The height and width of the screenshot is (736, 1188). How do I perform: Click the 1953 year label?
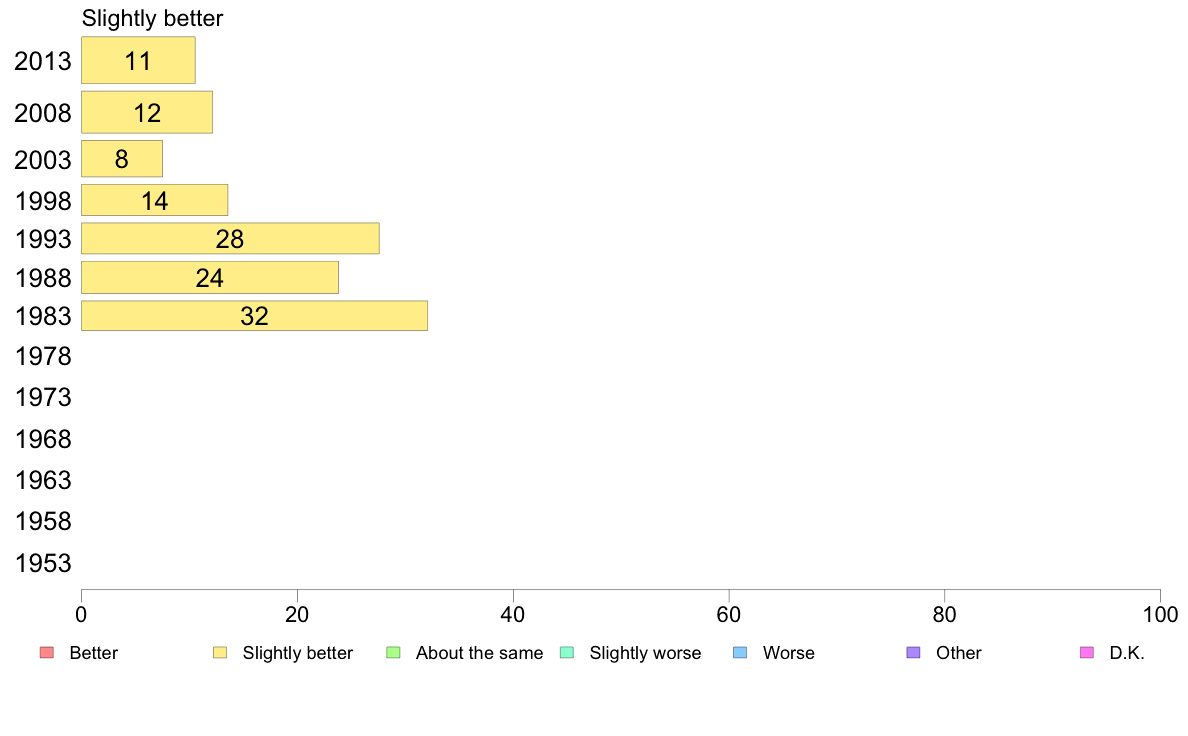(x=43, y=563)
